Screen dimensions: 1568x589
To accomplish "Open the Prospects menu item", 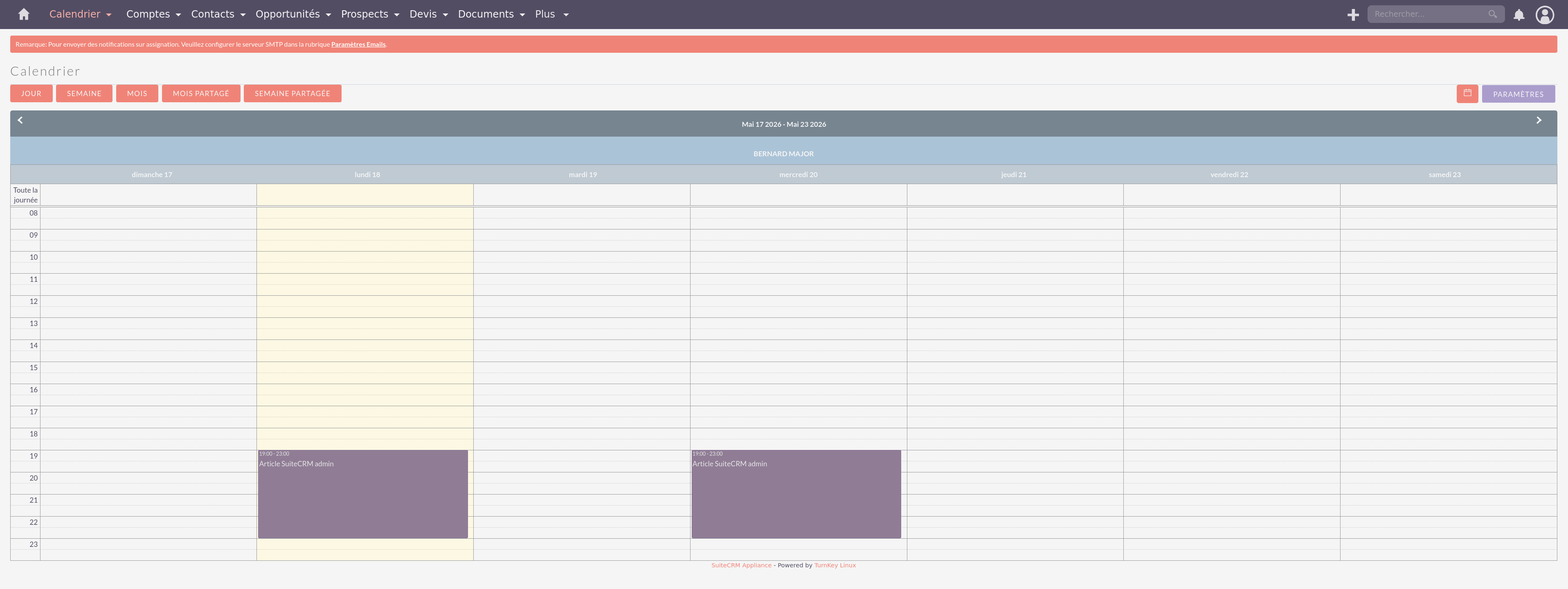I will [x=364, y=14].
